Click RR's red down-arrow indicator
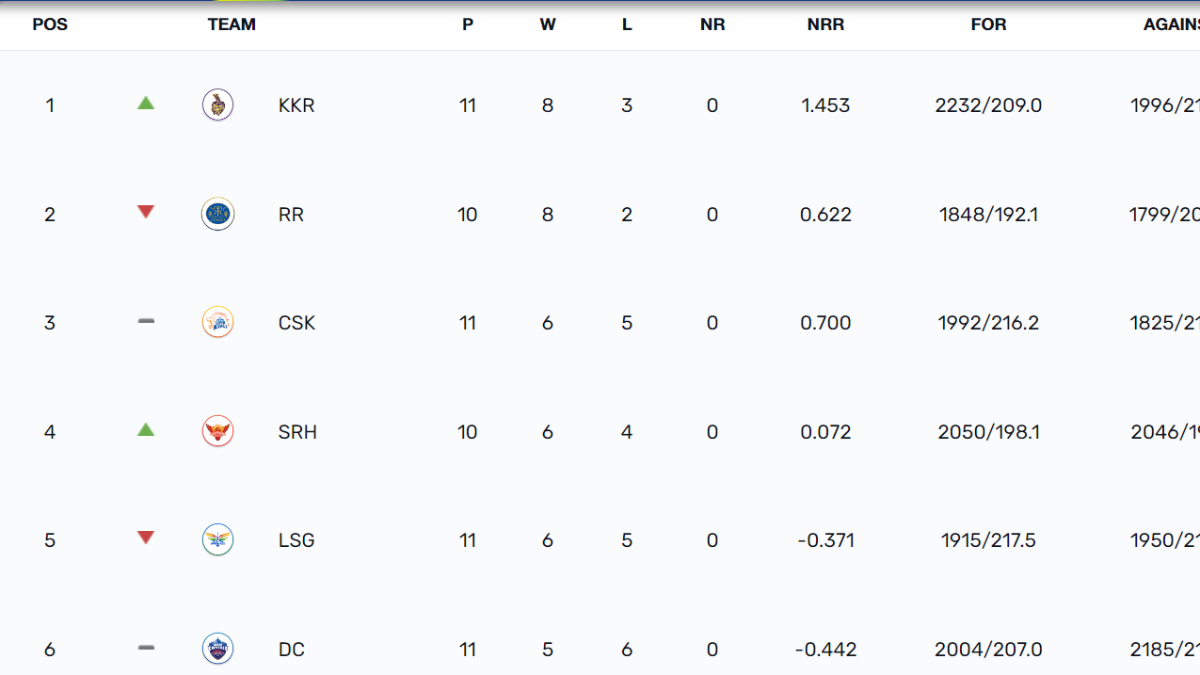1200x675 pixels. click(x=146, y=212)
